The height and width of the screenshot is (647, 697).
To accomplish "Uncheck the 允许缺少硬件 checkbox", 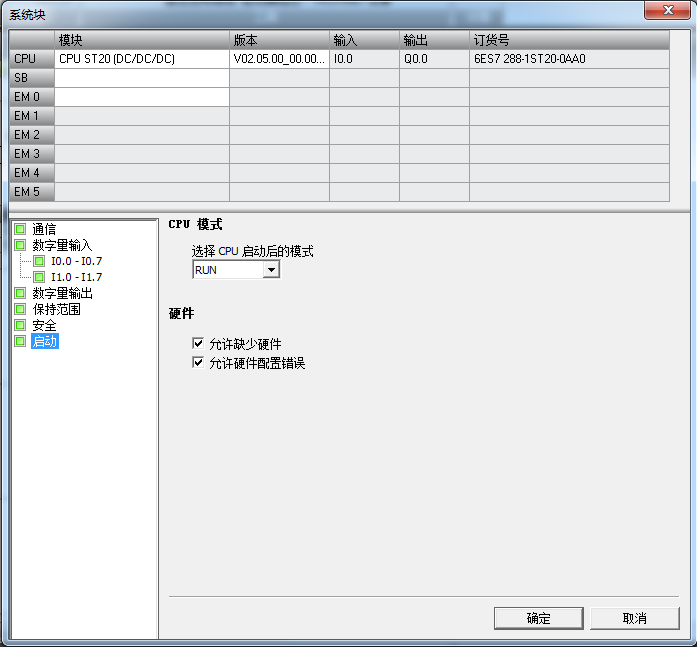I will pos(198,344).
